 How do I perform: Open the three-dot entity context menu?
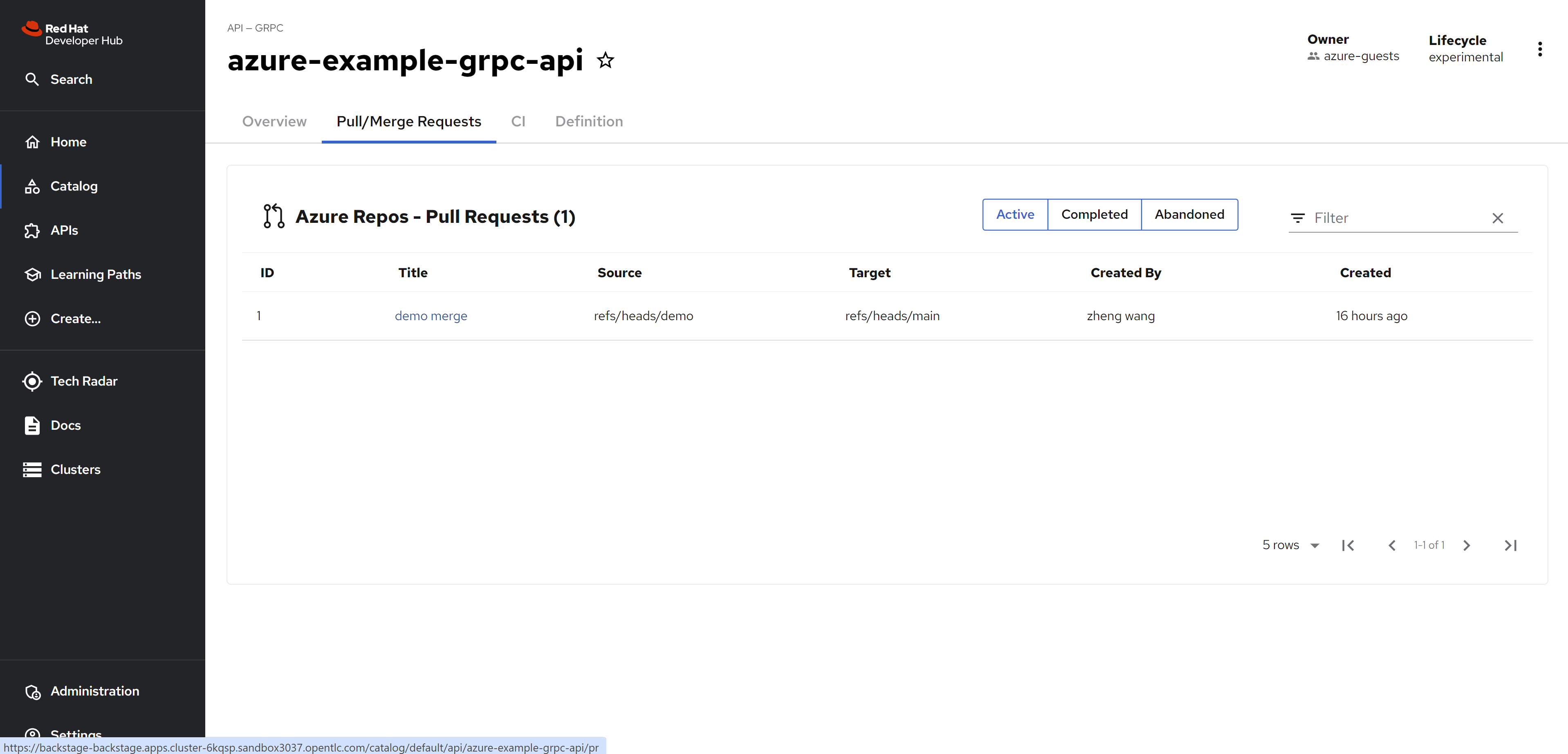(1539, 49)
